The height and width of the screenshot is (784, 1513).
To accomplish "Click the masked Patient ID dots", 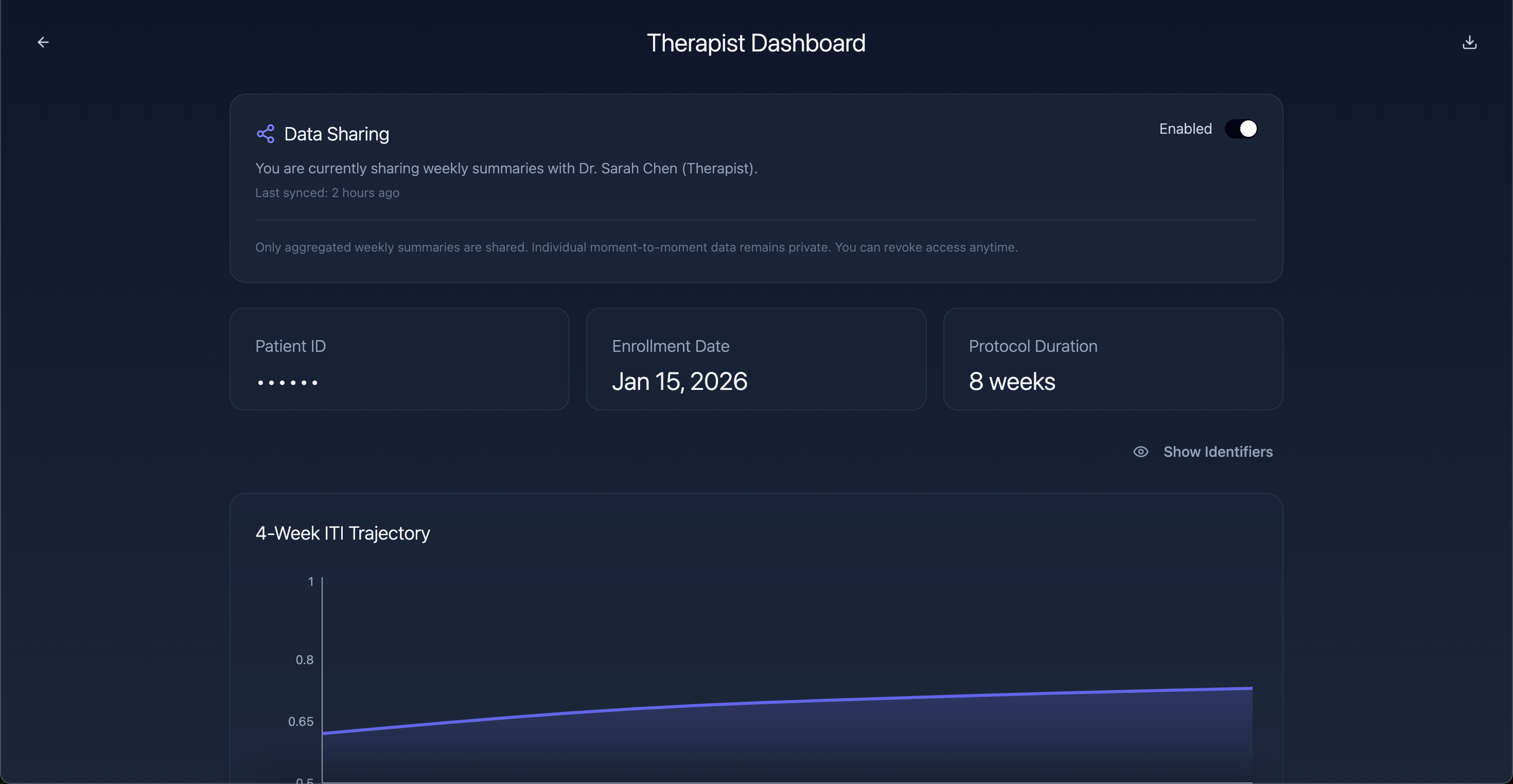I will (288, 382).
